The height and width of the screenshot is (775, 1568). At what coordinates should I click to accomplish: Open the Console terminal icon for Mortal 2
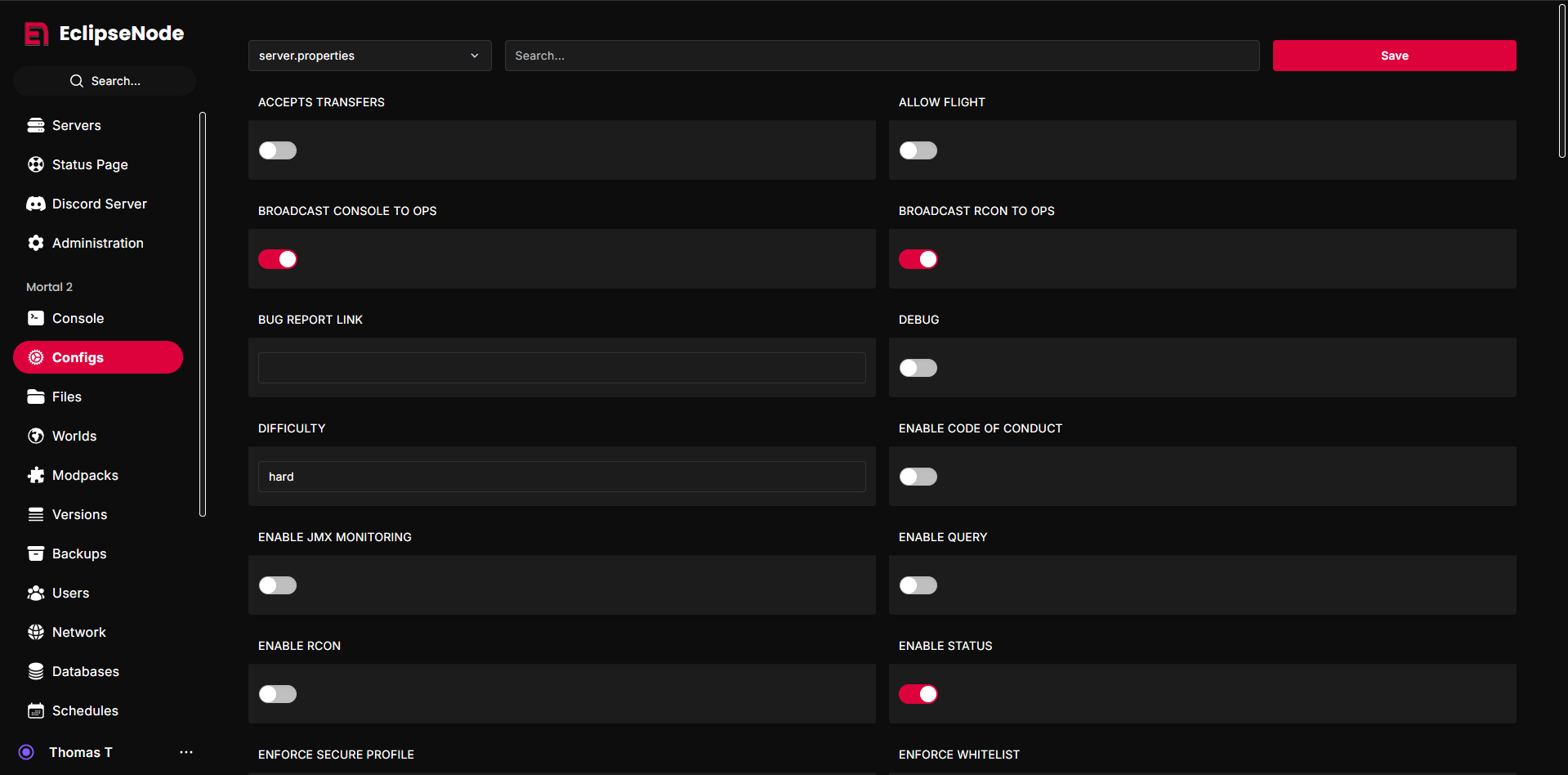(36, 318)
